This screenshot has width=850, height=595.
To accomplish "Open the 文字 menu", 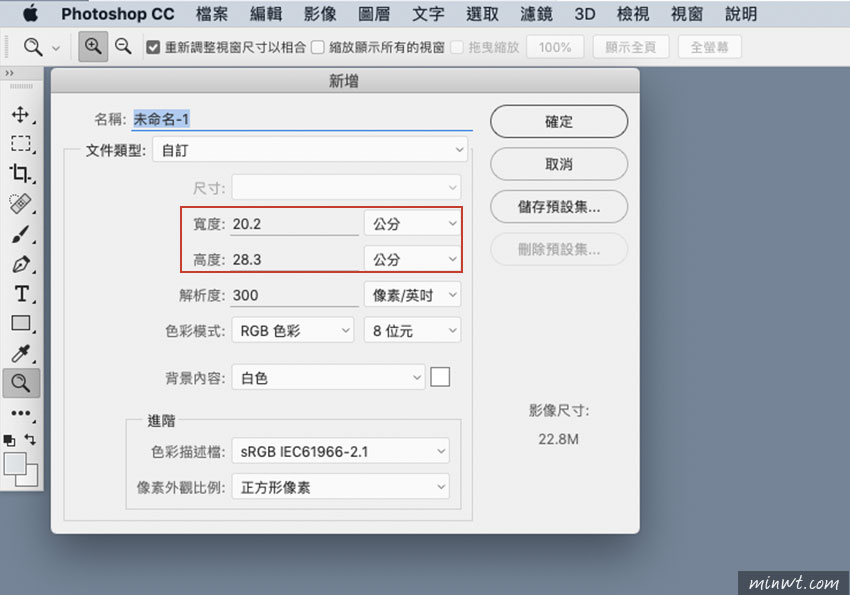I will (x=428, y=14).
